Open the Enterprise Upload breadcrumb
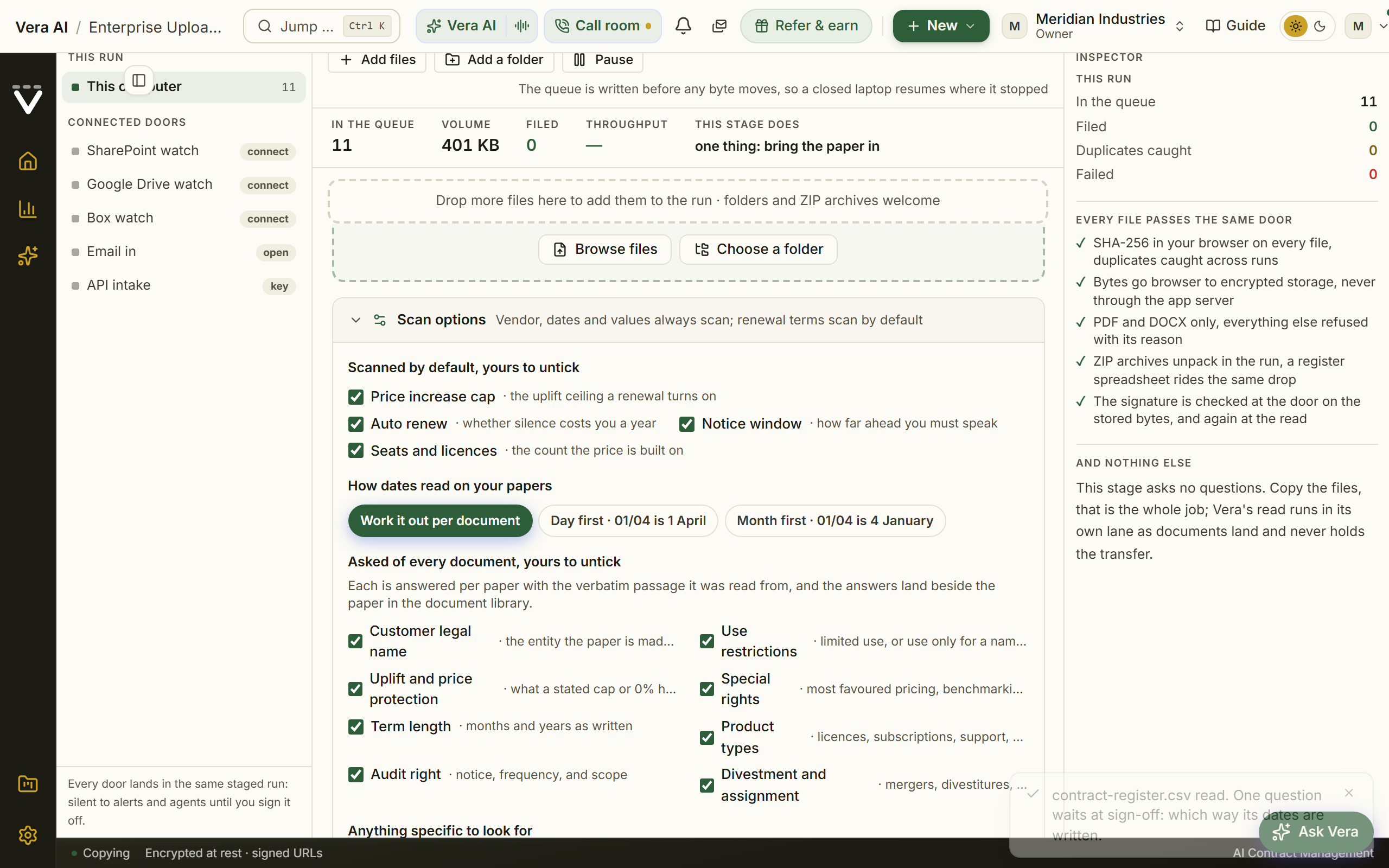The image size is (1389, 868). click(x=155, y=27)
